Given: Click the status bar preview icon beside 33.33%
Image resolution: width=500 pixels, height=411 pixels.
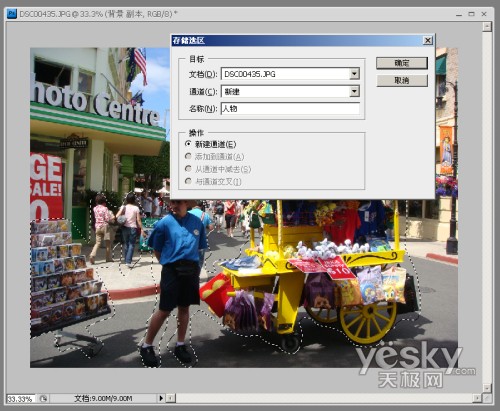Looking at the screenshot, I should click(44, 398).
